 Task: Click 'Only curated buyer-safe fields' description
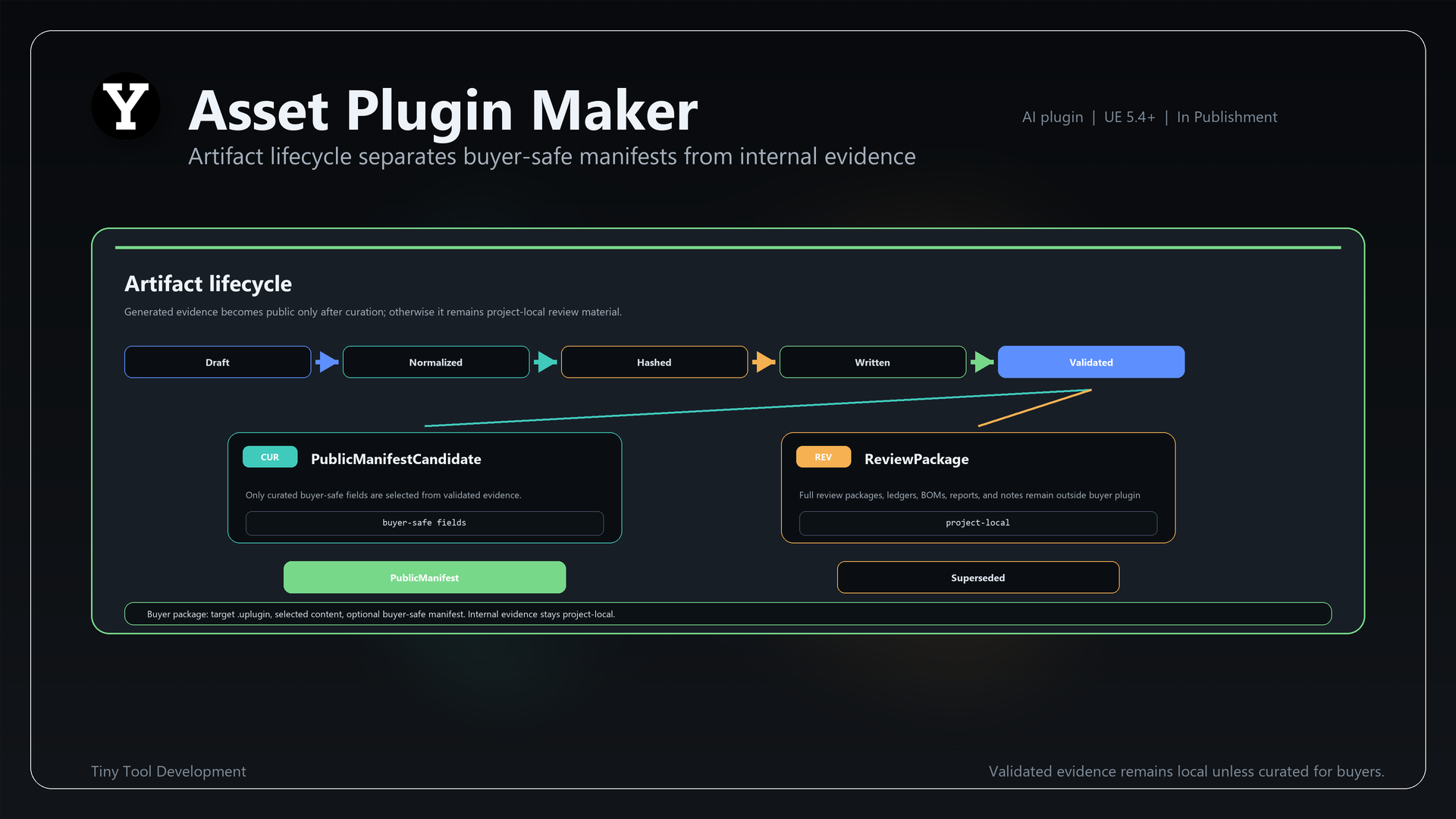tap(384, 495)
